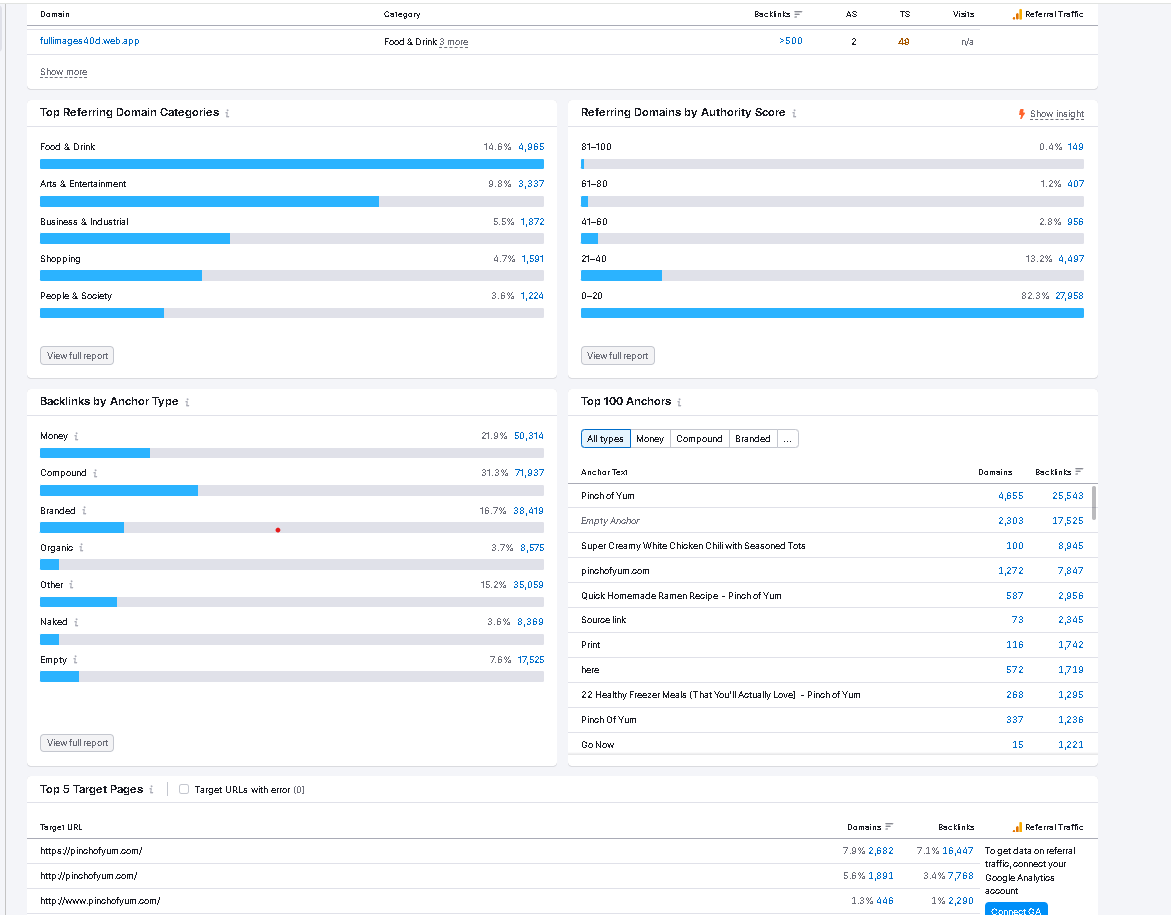Open full report for Backlinks by Anchor Type
This screenshot has width=1171, height=915.
tap(77, 743)
